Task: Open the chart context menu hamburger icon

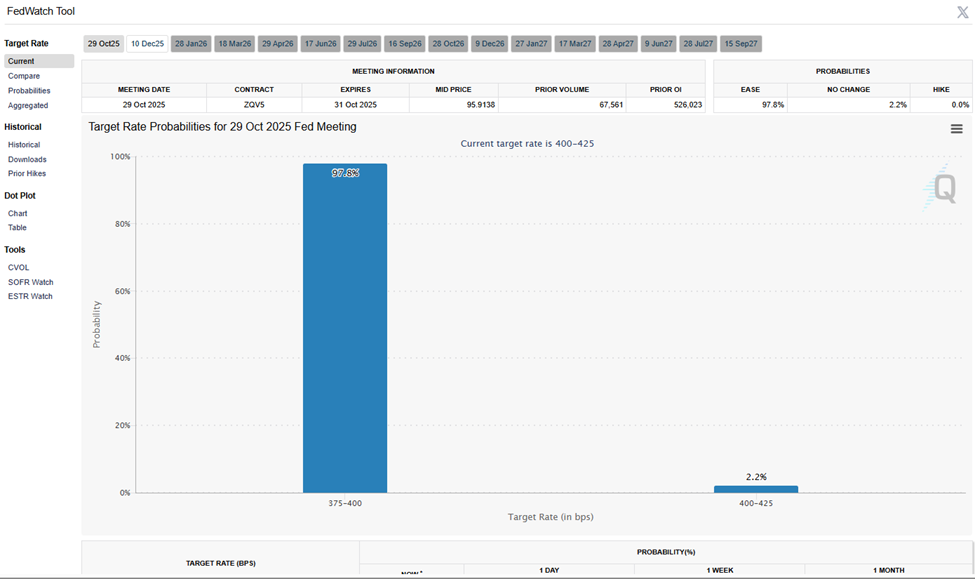Action: (x=956, y=129)
